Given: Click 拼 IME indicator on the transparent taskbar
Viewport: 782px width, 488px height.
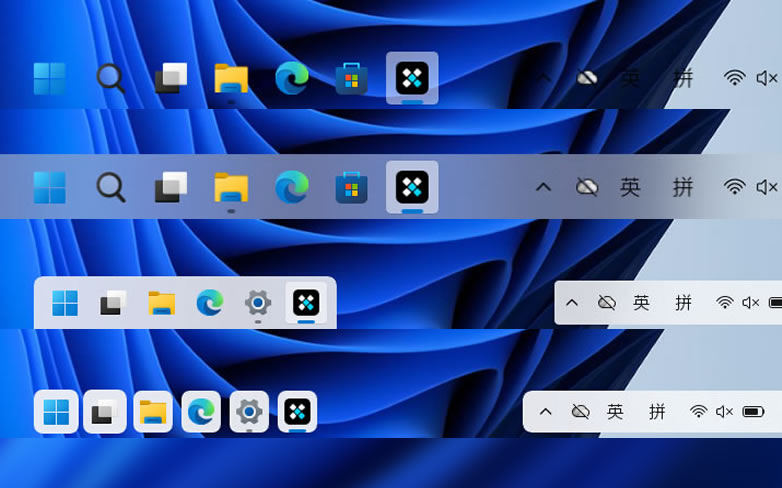Looking at the screenshot, I should pos(683,78).
